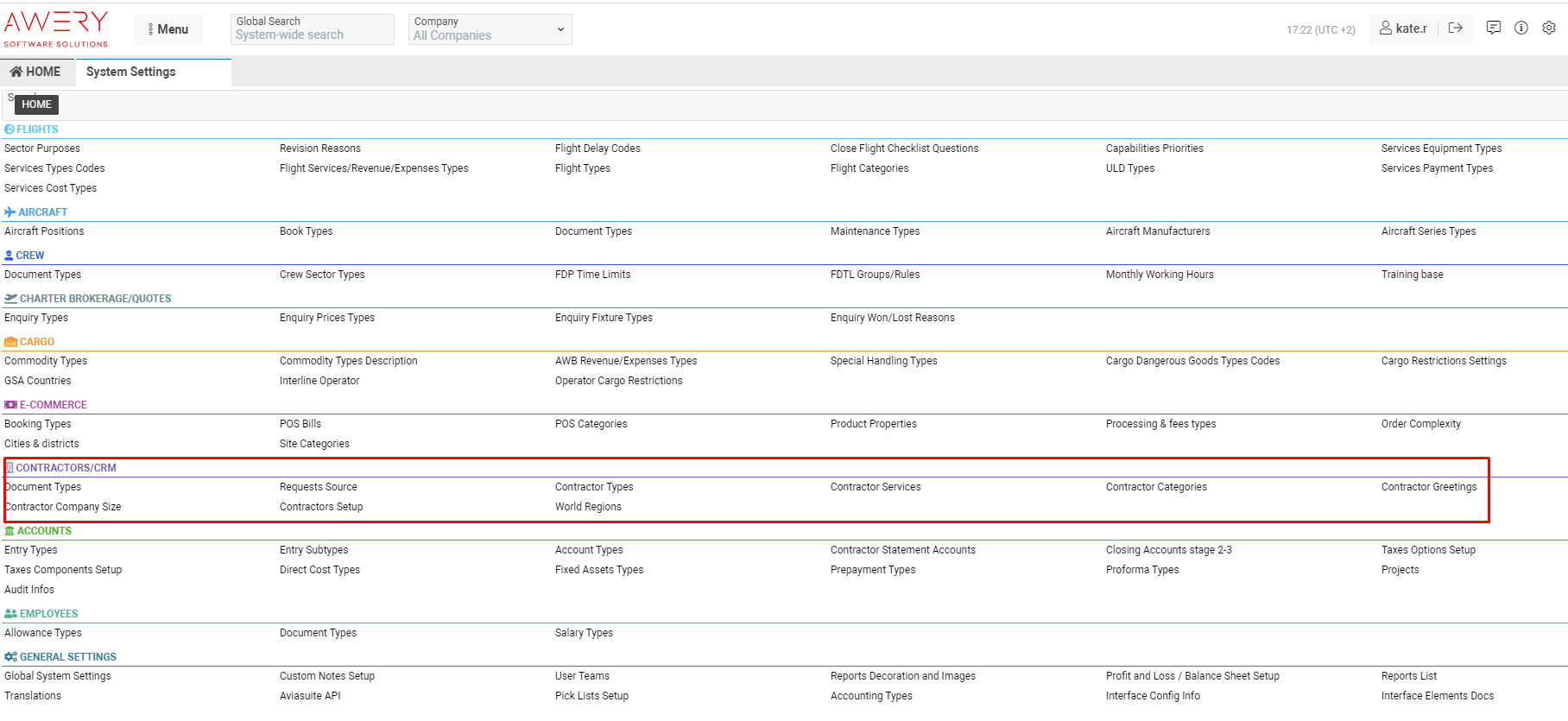Click the info circle icon
The image size is (1568, 721).
[x=1521, y=28]
